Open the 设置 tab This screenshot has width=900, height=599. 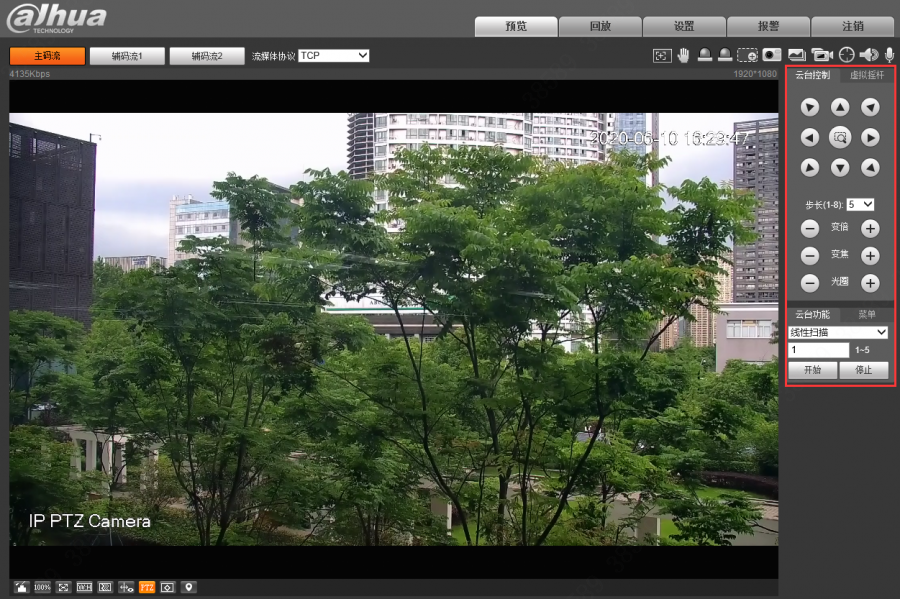[x=684, y=26]
